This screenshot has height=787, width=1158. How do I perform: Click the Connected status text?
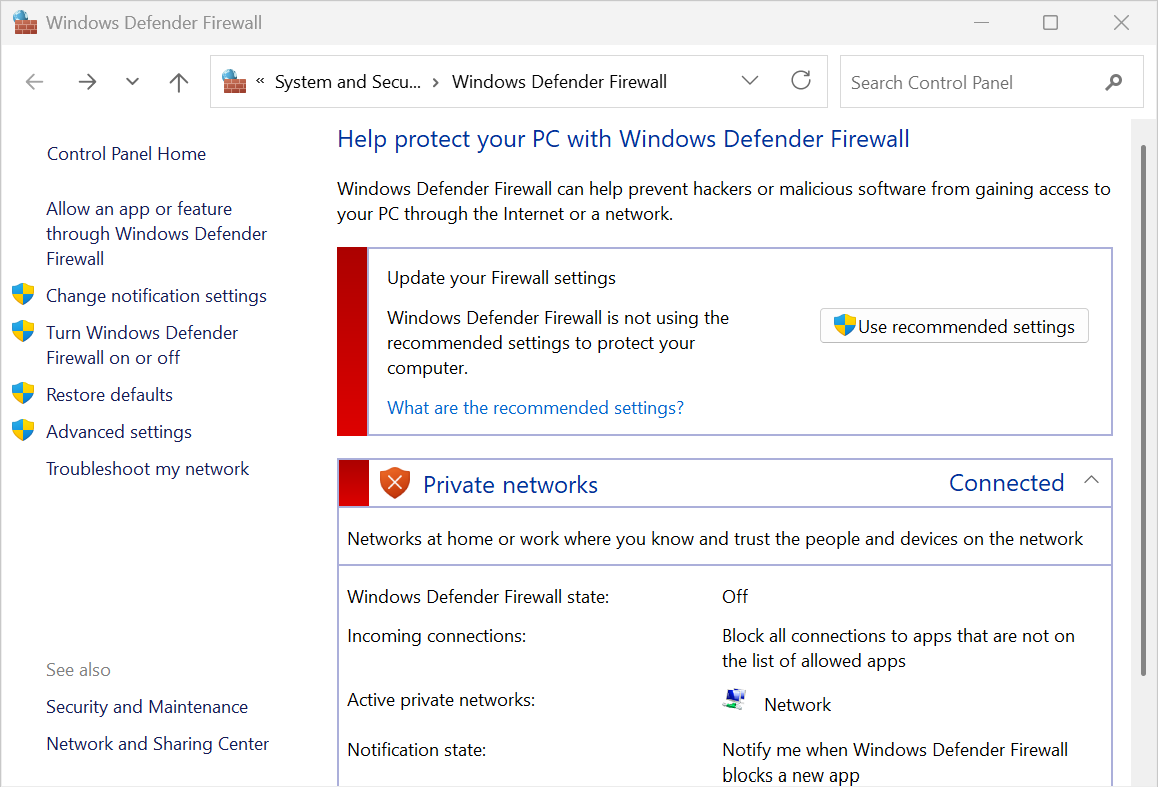pyautogui.click(x=1007, y=483)
